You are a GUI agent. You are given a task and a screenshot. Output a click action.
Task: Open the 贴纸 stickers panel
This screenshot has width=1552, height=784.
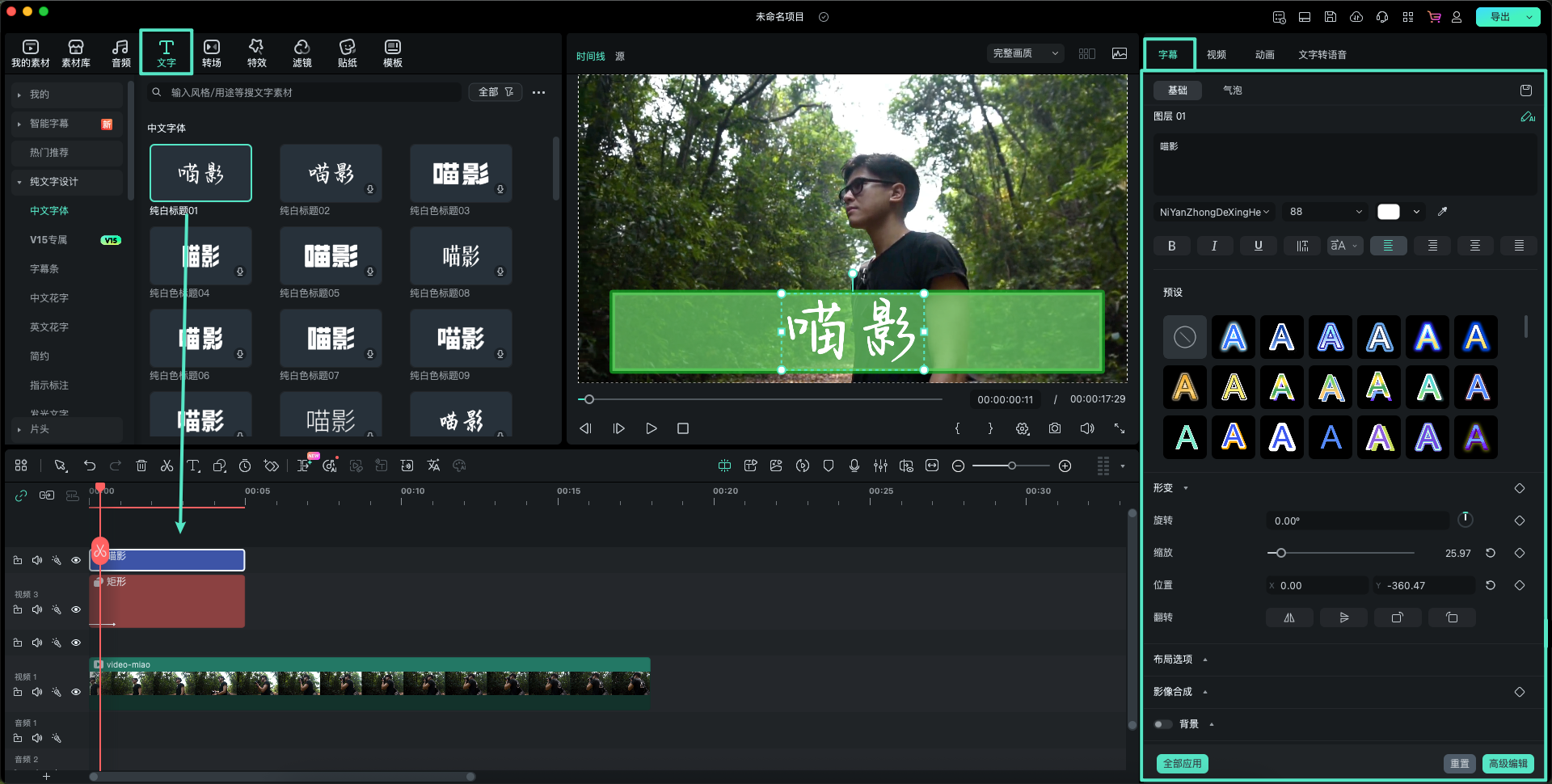[347, 53]
